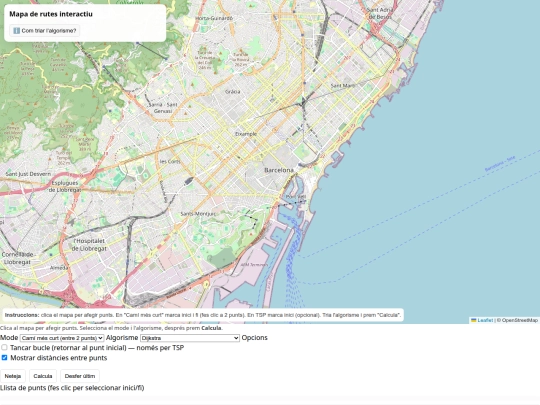Click the 'Cornellà de Llobregat' map label
The image size is (540, 405).
[x=18, y=258]
